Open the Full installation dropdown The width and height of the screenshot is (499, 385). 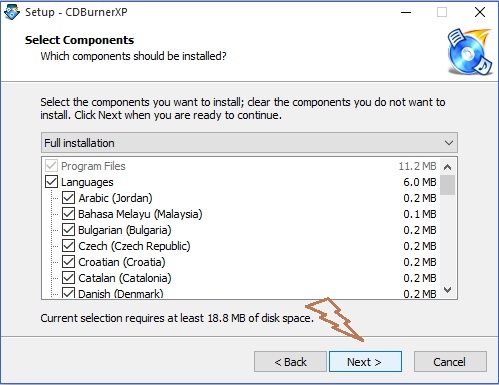click(x=249, y=143)
